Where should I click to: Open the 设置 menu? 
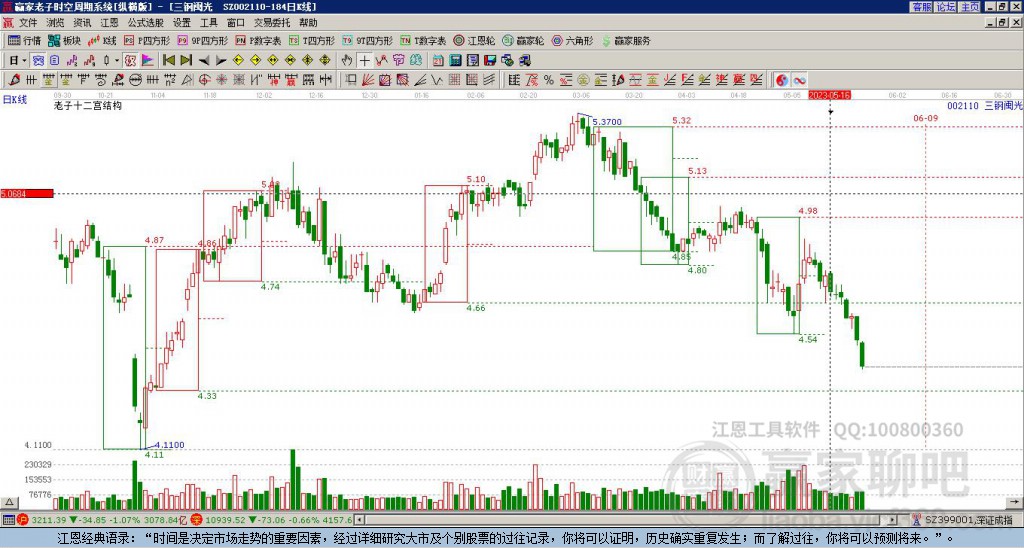pyautogui.click(x=182, y=23)
